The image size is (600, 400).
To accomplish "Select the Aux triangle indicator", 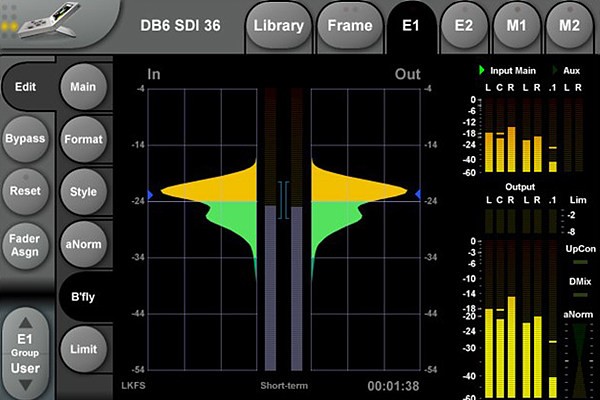I will [554, 70].
